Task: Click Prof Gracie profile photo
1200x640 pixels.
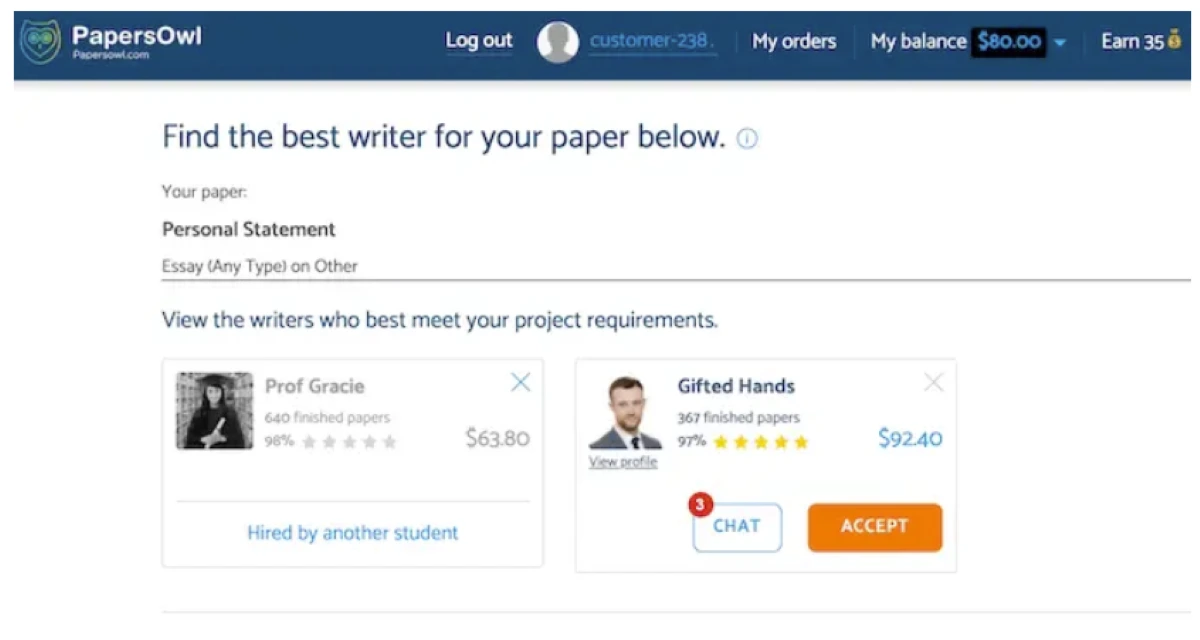Action: pos(215,411)
